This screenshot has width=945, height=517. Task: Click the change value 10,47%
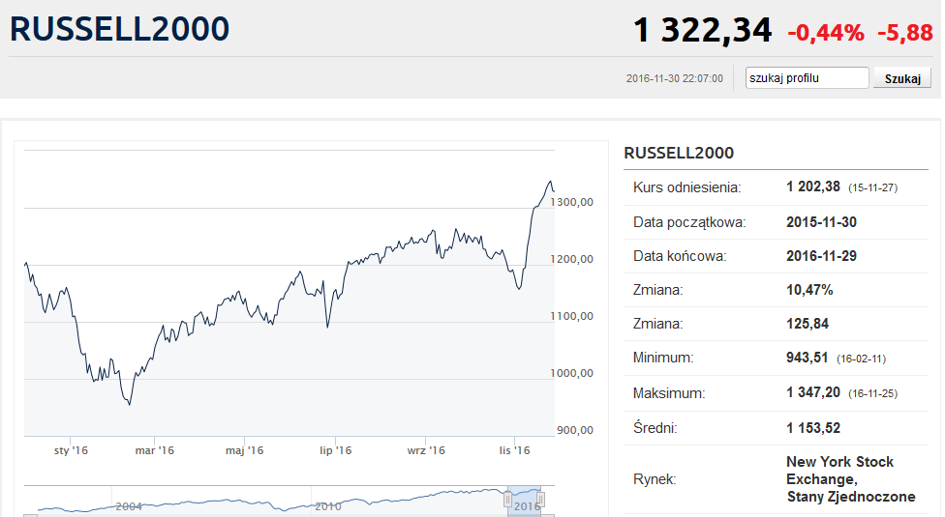click(x=809, y=290)
